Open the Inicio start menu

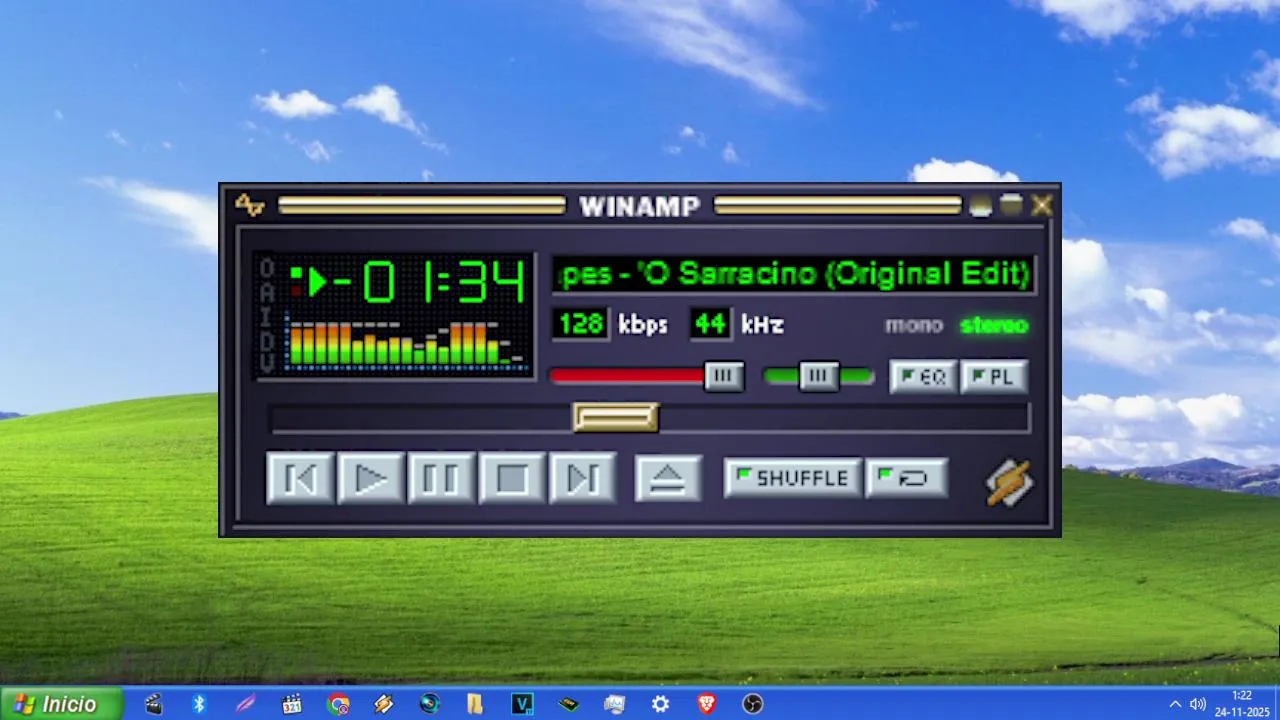tap(61, 703)
